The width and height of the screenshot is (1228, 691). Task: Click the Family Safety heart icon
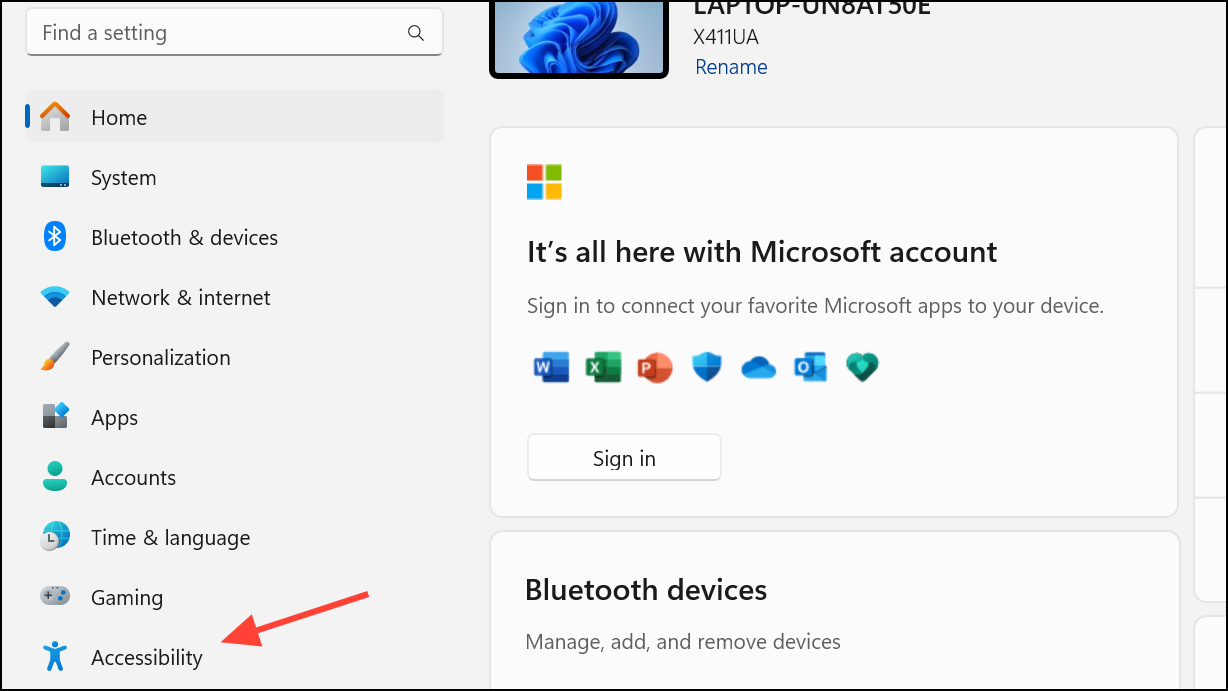(862, 368)
